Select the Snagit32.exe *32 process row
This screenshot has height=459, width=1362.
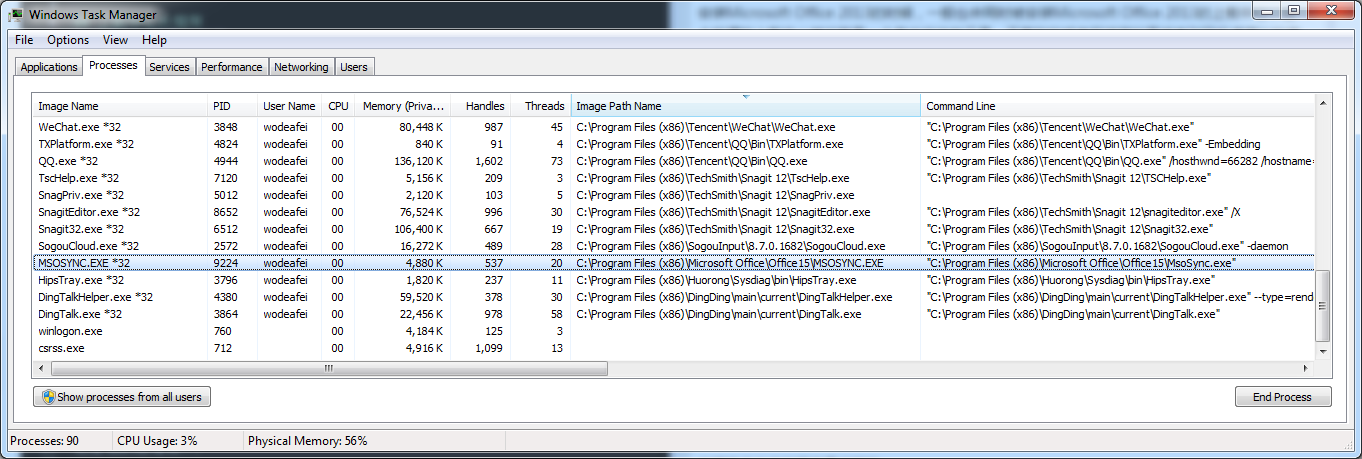[672, 229]
